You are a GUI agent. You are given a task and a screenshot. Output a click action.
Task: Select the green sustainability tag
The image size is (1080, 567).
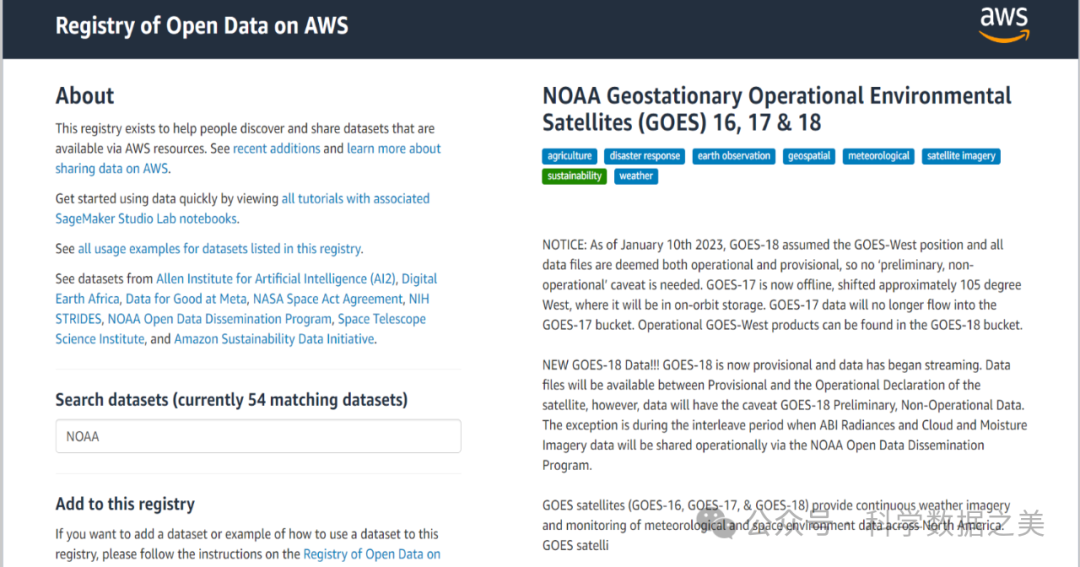(x=574, y=176)
